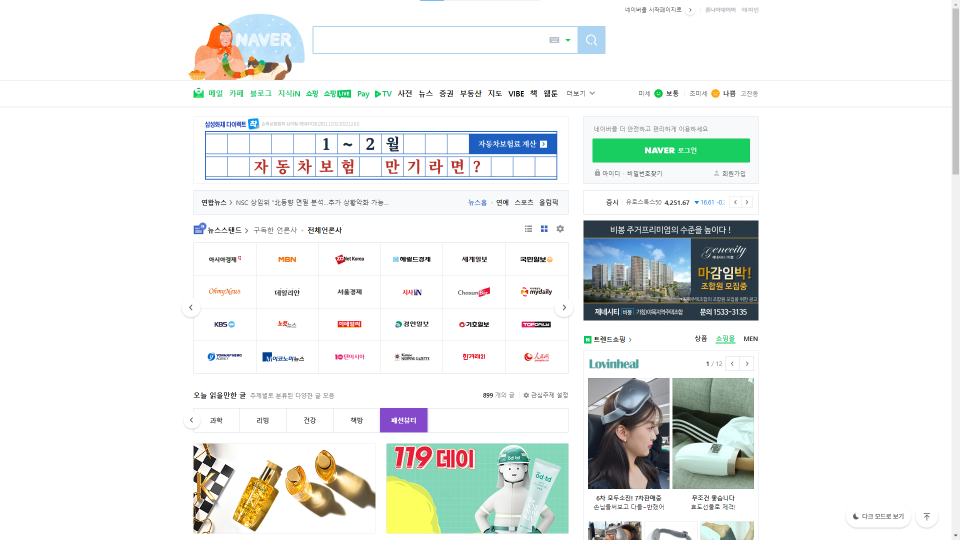Select MEN trend shopping tab

tap(751, 339)
